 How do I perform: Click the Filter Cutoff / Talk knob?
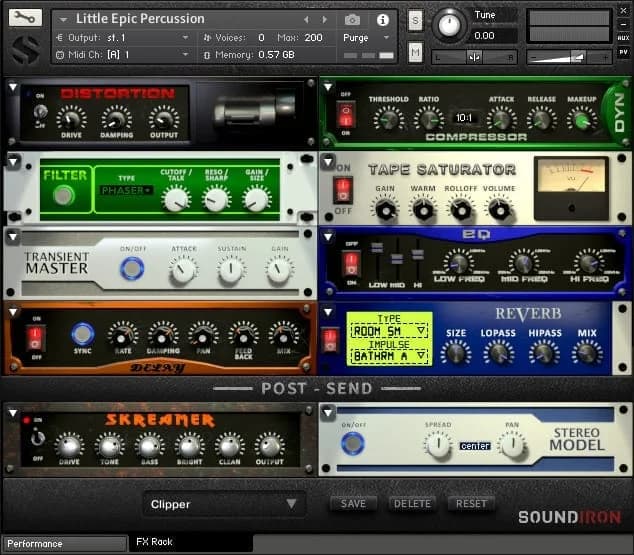pyautogui.click(x=176, y=199)
